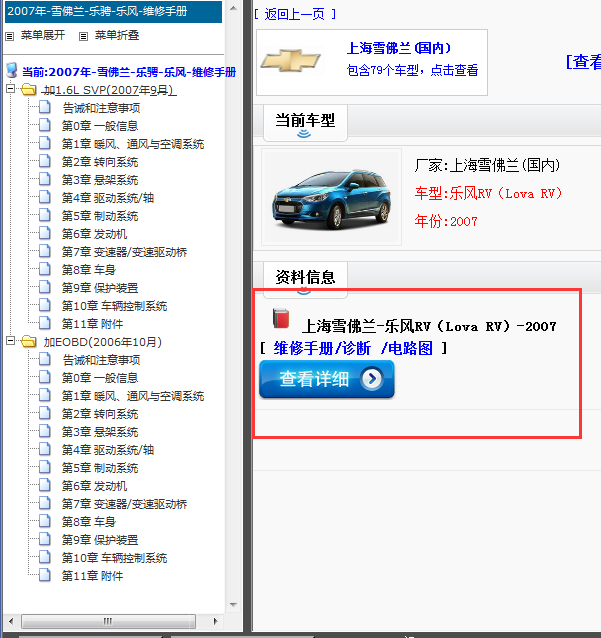The image size is (601, 638).
Task: Collapse the 加1.6L SVP(2007年9月) tree node
Action: (11, 89)
